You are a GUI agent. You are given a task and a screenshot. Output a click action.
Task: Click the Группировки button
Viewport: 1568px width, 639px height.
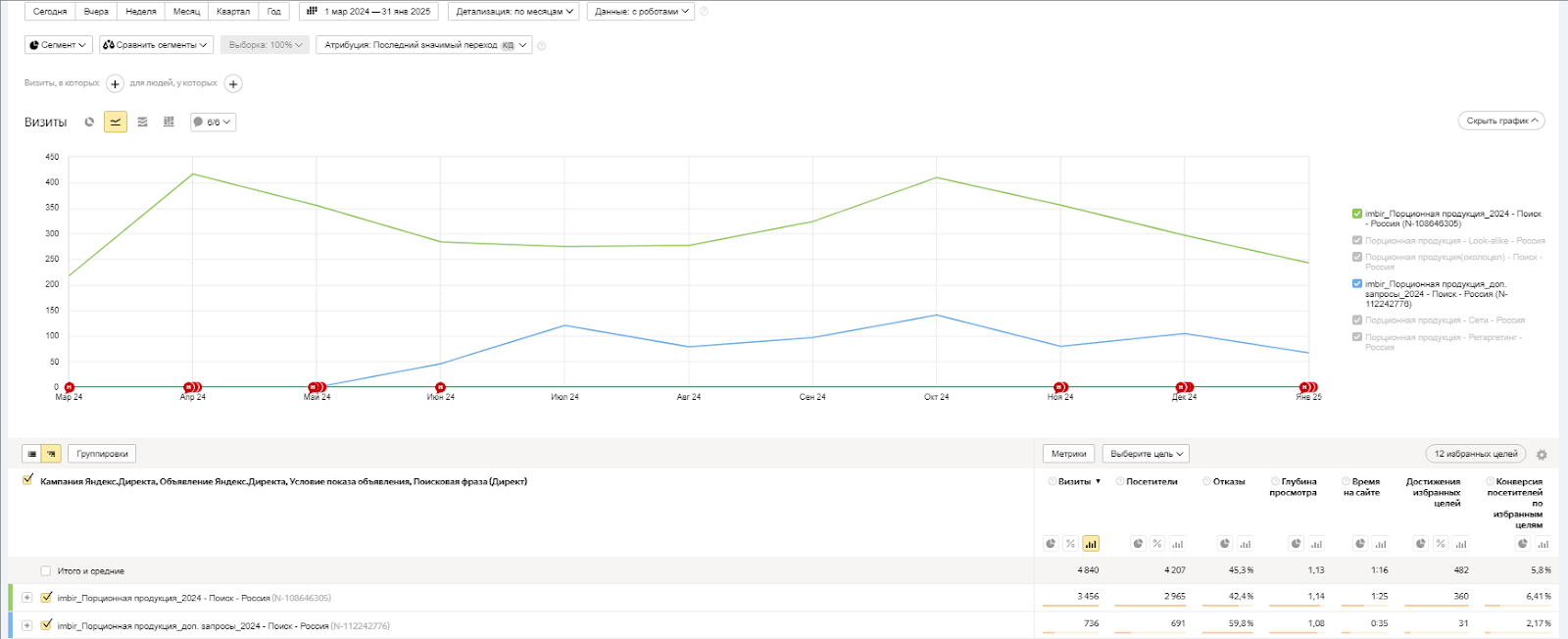(x=102, y=454)
